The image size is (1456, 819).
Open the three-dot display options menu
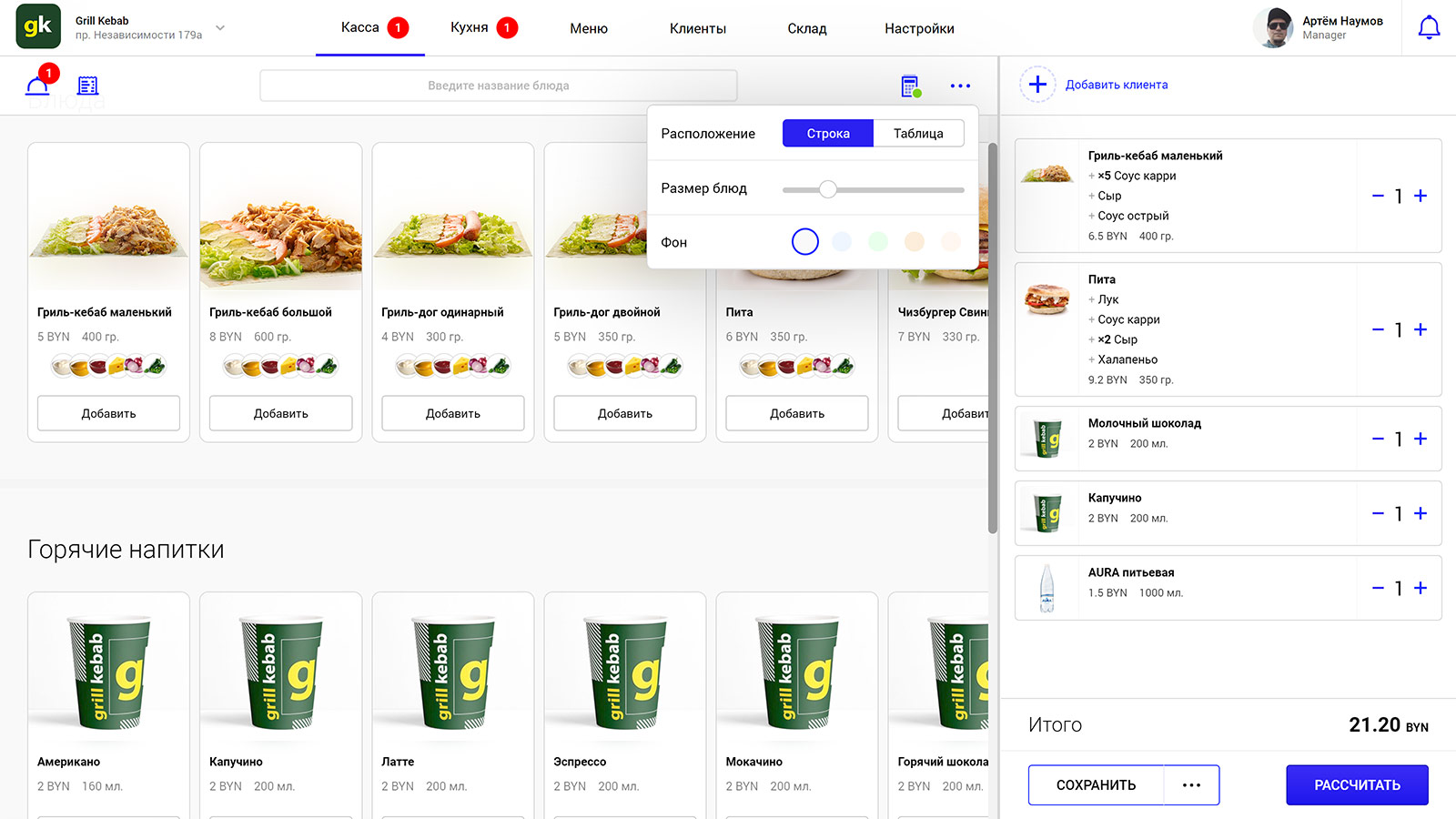click(960, 86)
